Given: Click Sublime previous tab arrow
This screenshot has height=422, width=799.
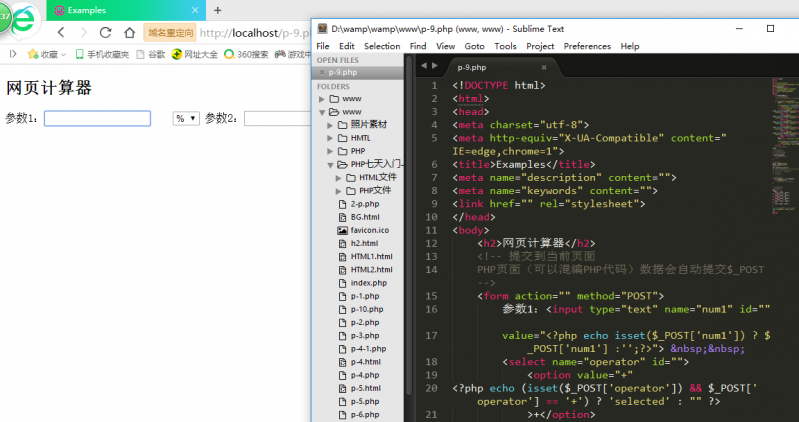Looking at the screenshot, I should 422,65.
